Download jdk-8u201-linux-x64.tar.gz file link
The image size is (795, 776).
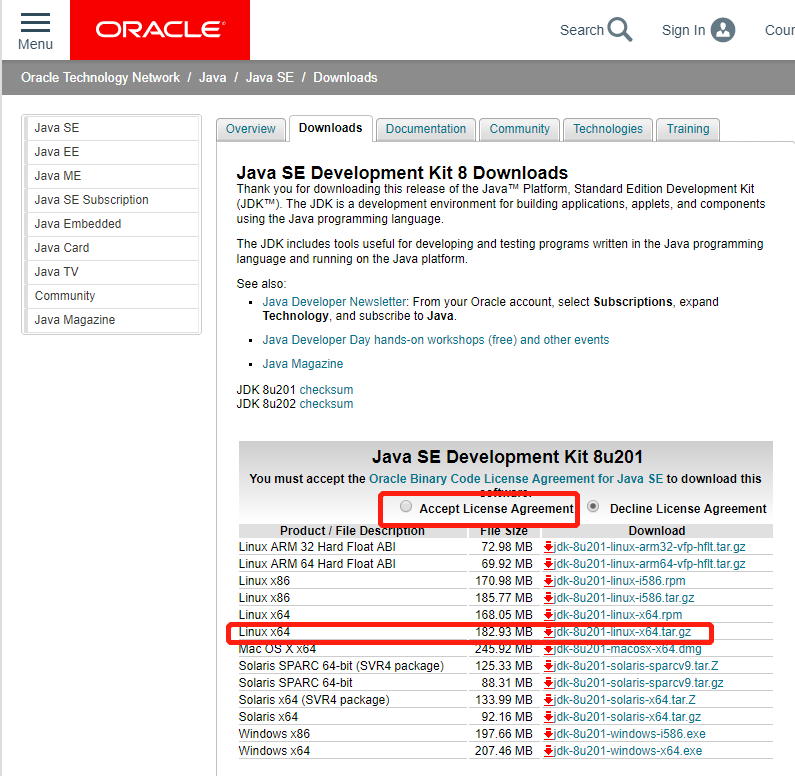point(623,632)
